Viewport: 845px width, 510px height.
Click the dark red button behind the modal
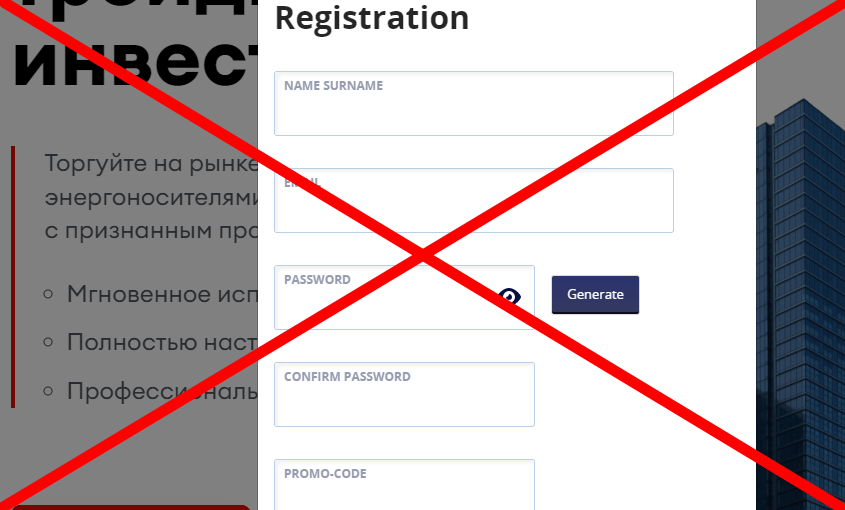[x=131, y=507]
